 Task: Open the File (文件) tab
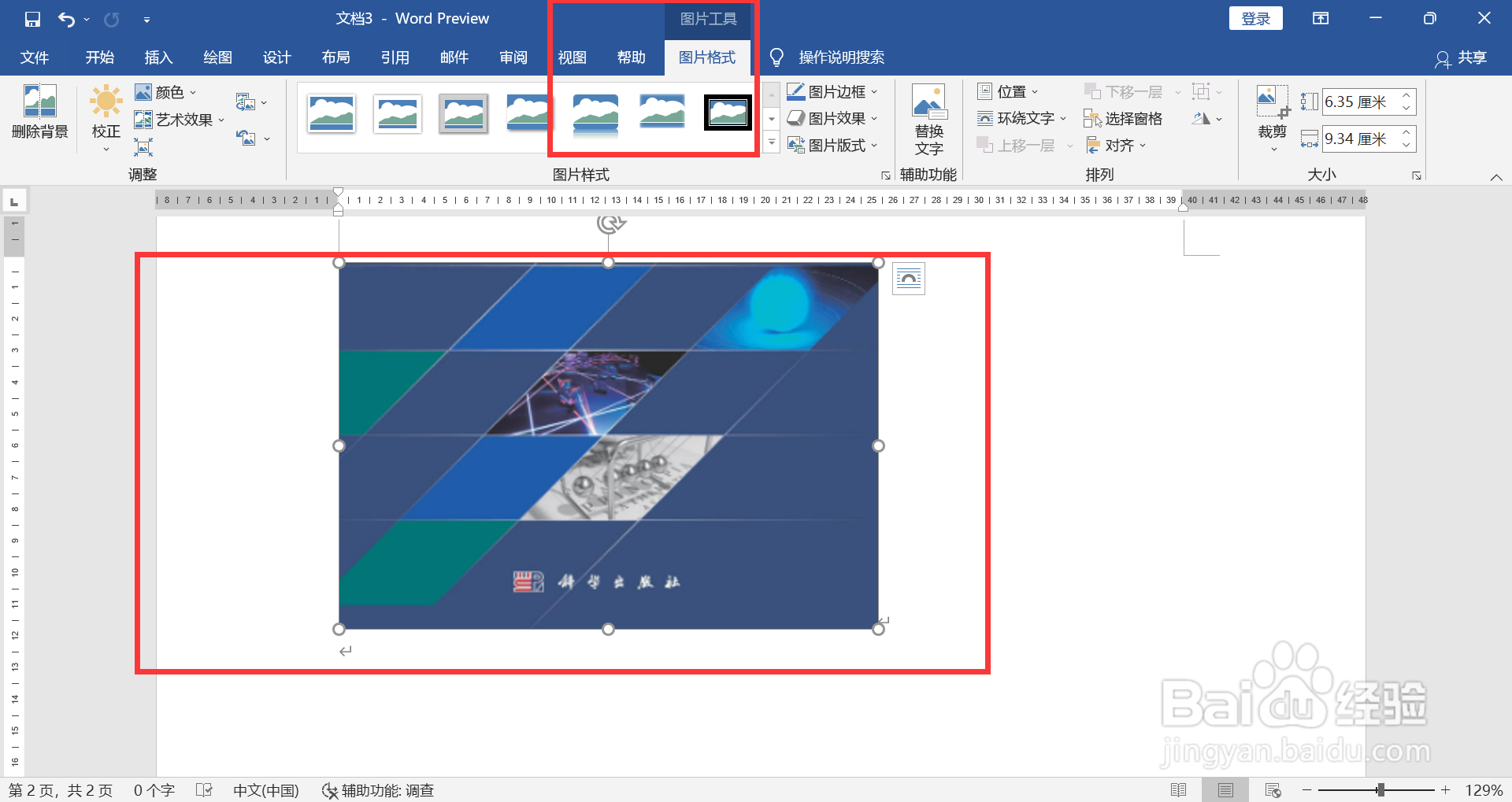click(x=35, y=57)
